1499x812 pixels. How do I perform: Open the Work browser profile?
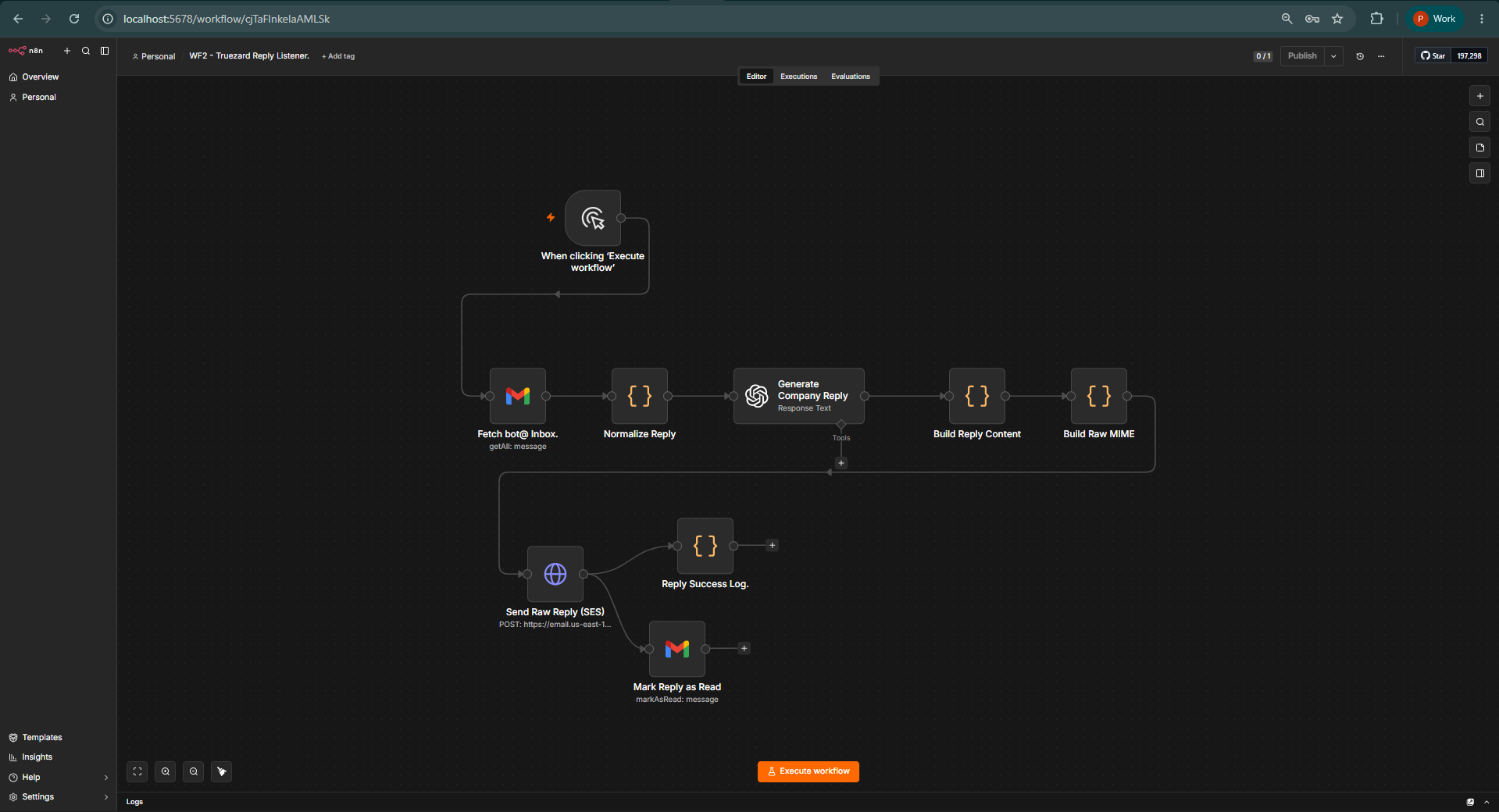(1436, 19)
